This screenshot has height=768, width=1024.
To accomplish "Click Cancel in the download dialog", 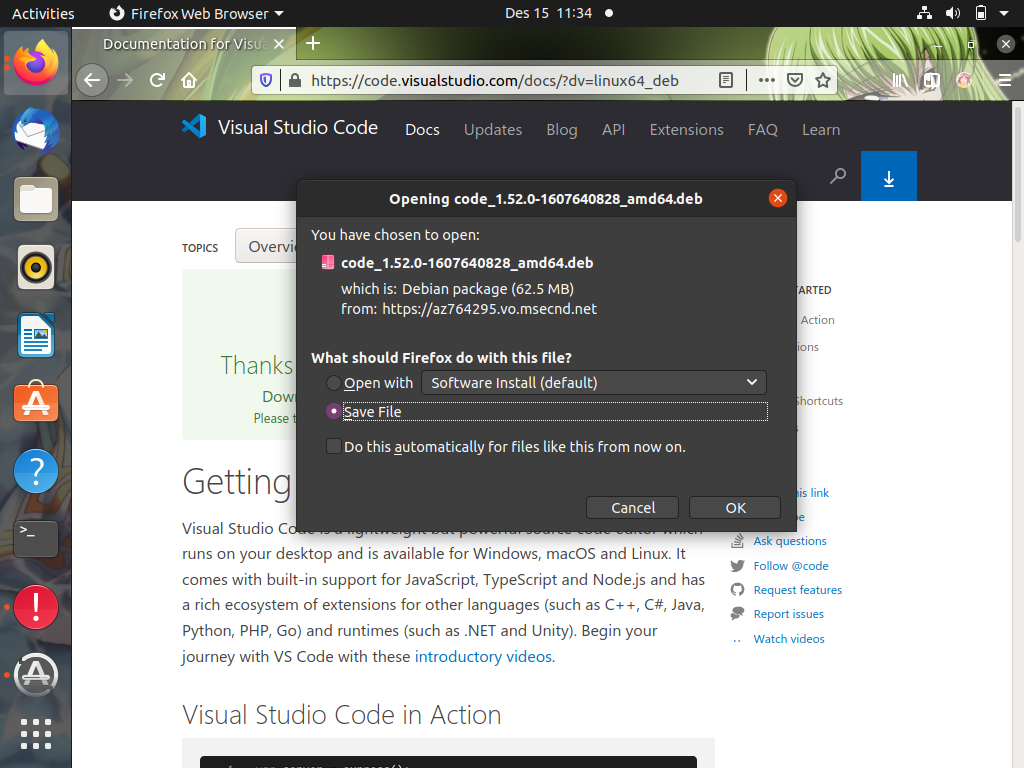I will point(632,507).
